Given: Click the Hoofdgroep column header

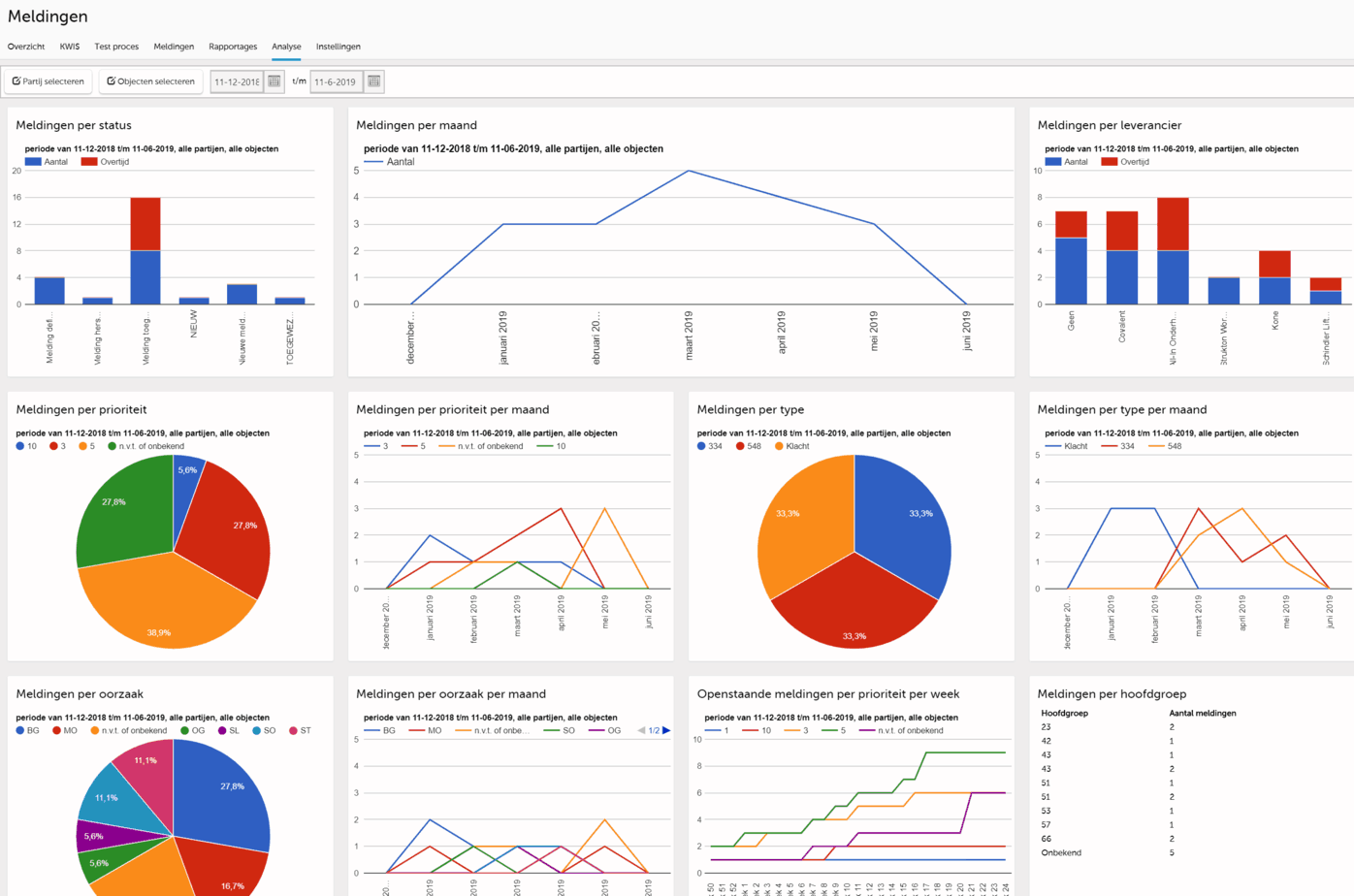Looking at the screenshot, I should (1064, 713).
